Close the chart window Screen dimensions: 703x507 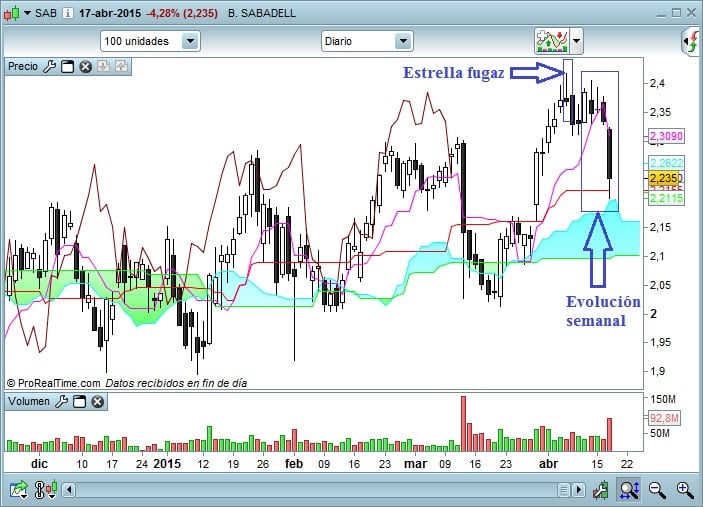[x=691, y=13]
